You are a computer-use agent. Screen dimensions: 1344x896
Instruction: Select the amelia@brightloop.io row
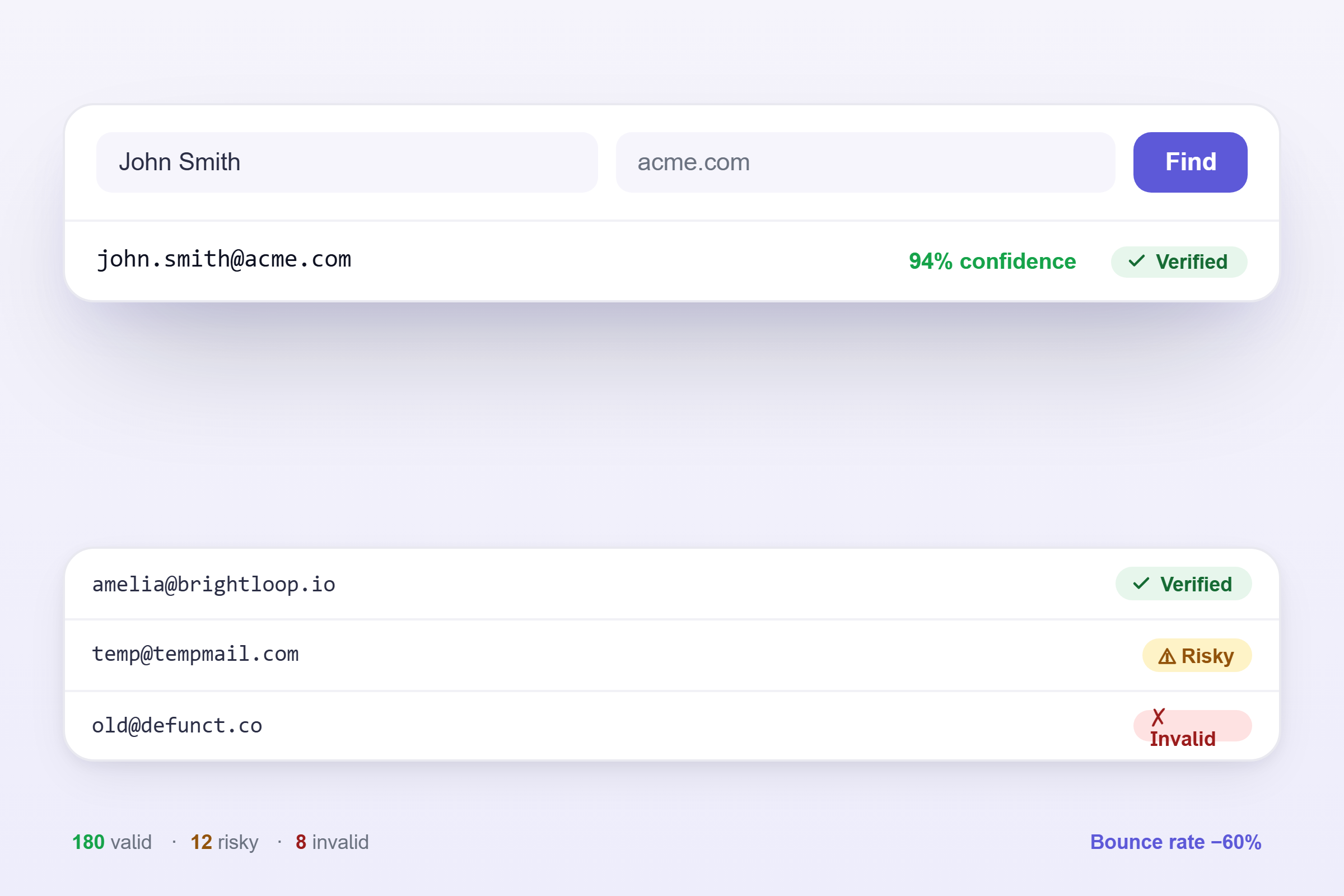672,584
